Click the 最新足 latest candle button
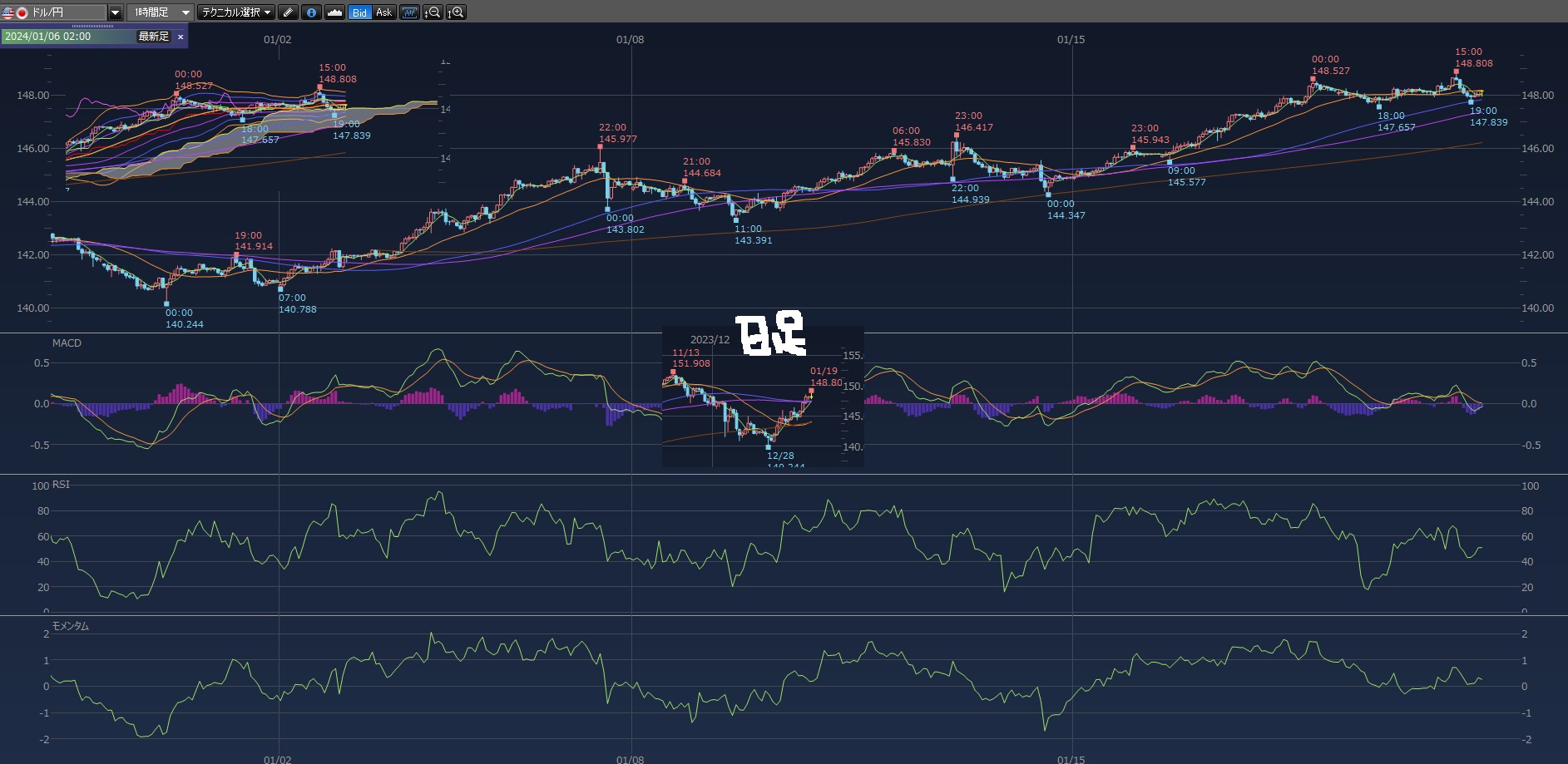Image resolution: width=1568 pixels, height=764 pixels. [154, 37]
